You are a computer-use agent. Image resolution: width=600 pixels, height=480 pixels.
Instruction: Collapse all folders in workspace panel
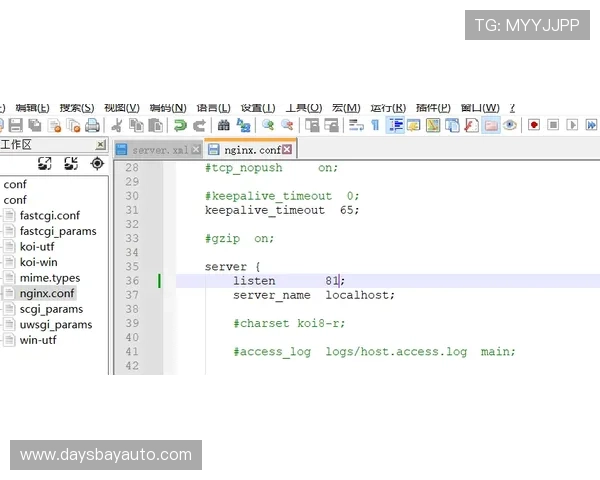pos(71,163)
